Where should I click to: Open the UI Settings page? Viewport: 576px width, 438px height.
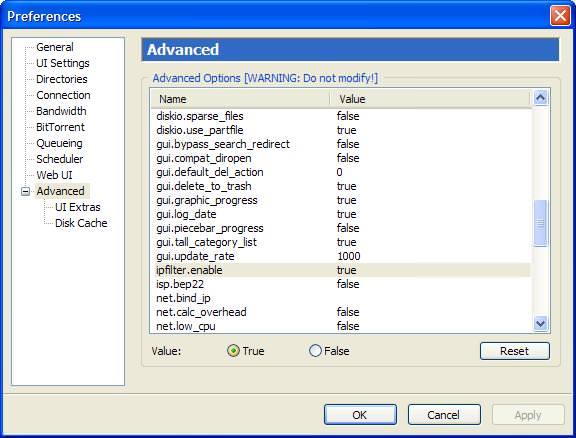(x=63, y=63)
